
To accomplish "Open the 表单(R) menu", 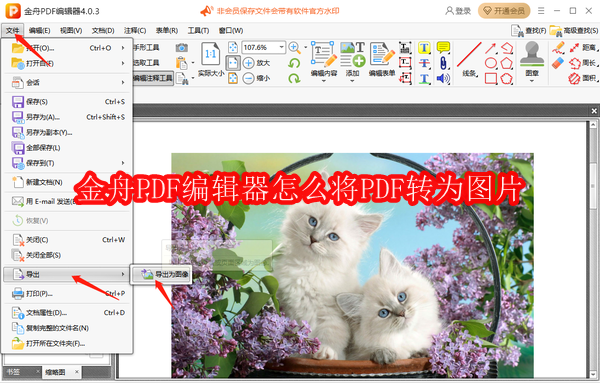I will [167, 31].
